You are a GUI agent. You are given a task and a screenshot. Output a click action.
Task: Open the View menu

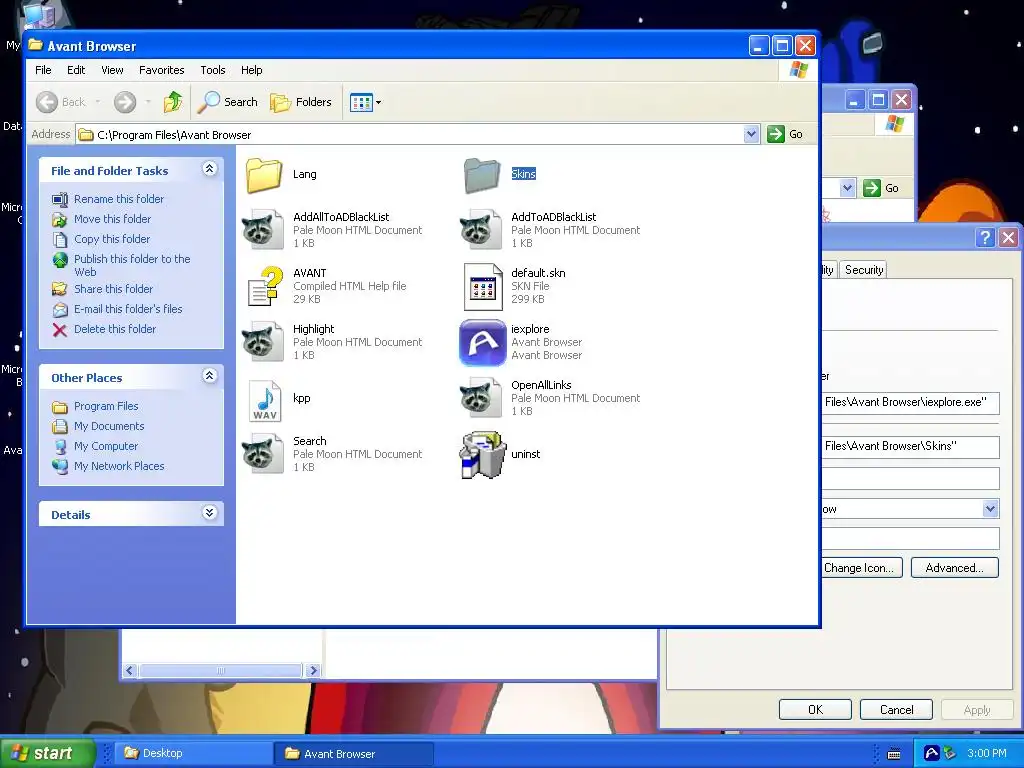click(112, 70)
